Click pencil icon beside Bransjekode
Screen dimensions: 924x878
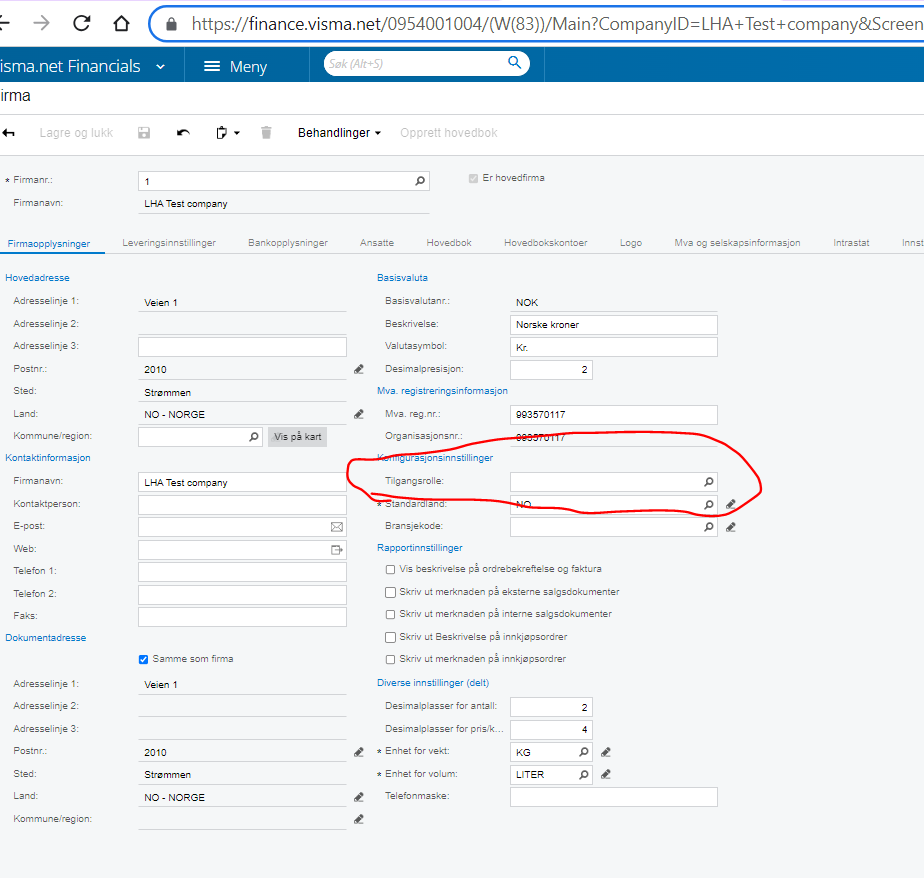[731, 527]
